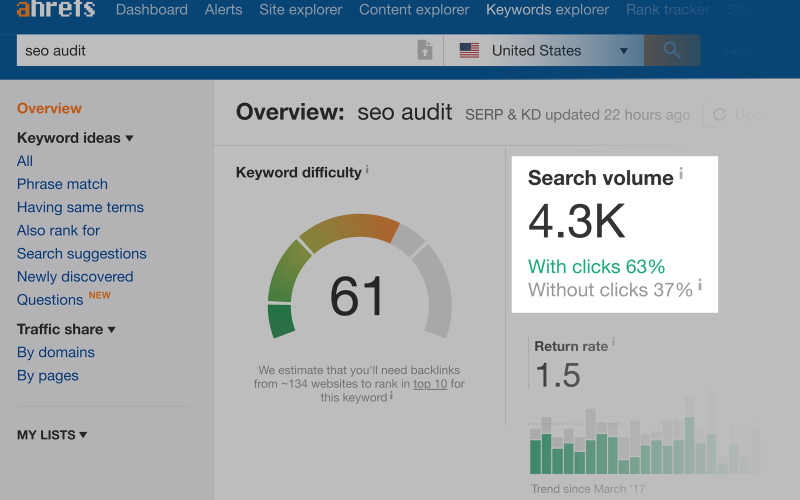Go to Content explorer in top navigation
800x500 pixels.
[x=414, y=10]
